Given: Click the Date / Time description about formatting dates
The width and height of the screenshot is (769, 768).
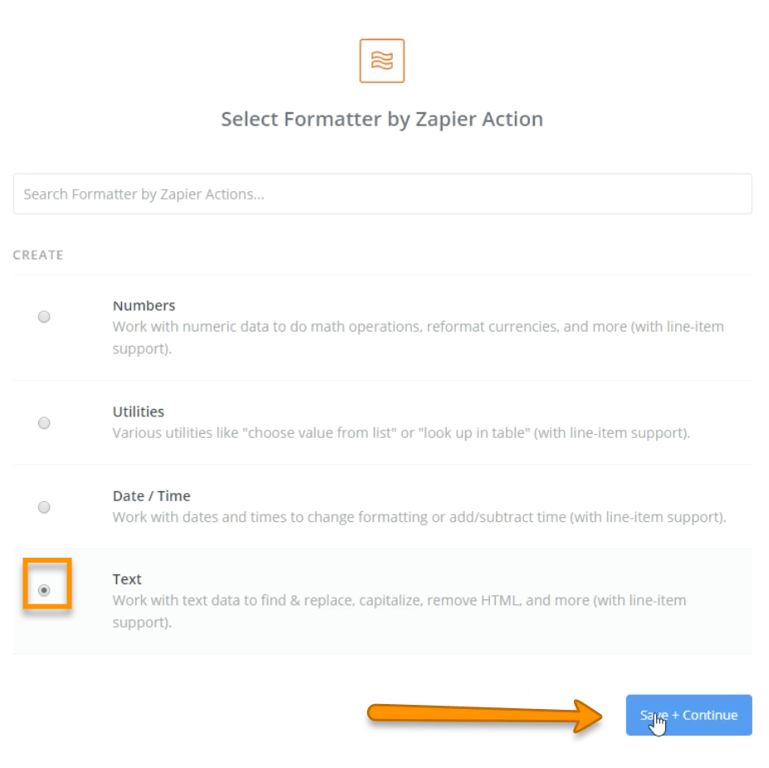Looking at the screenshot, I should tap(419, 517).
